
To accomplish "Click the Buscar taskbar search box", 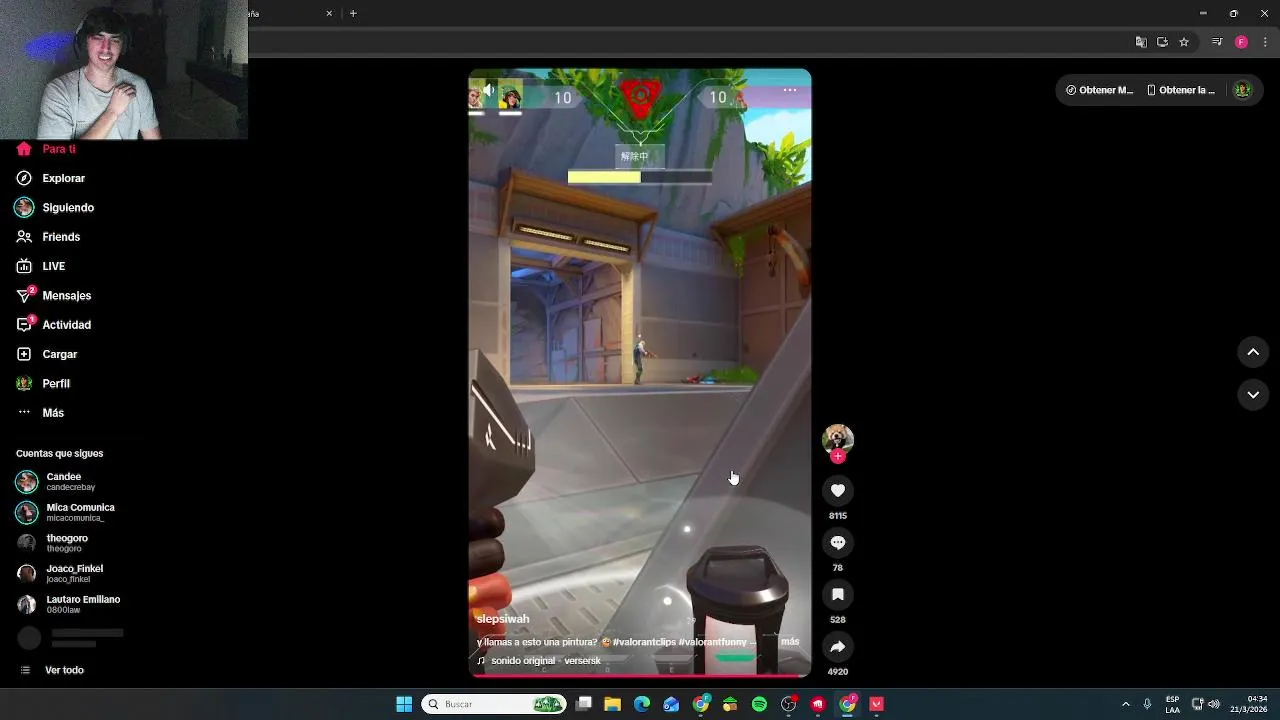I will point(494,704).
